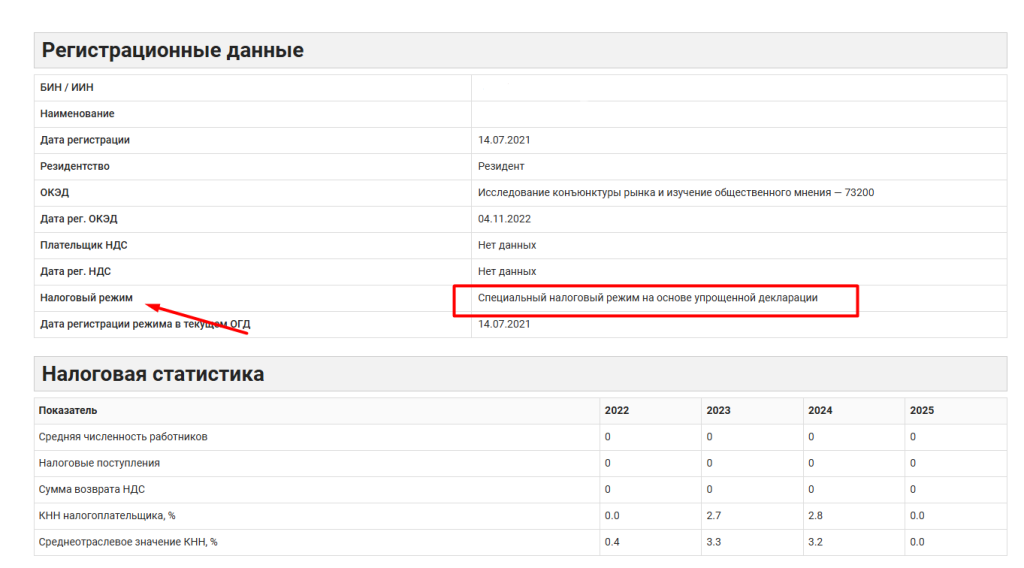Click the Средняя численность работников row label
The width and height of the screenshot is (1024, 568).
tap(123, 437)
